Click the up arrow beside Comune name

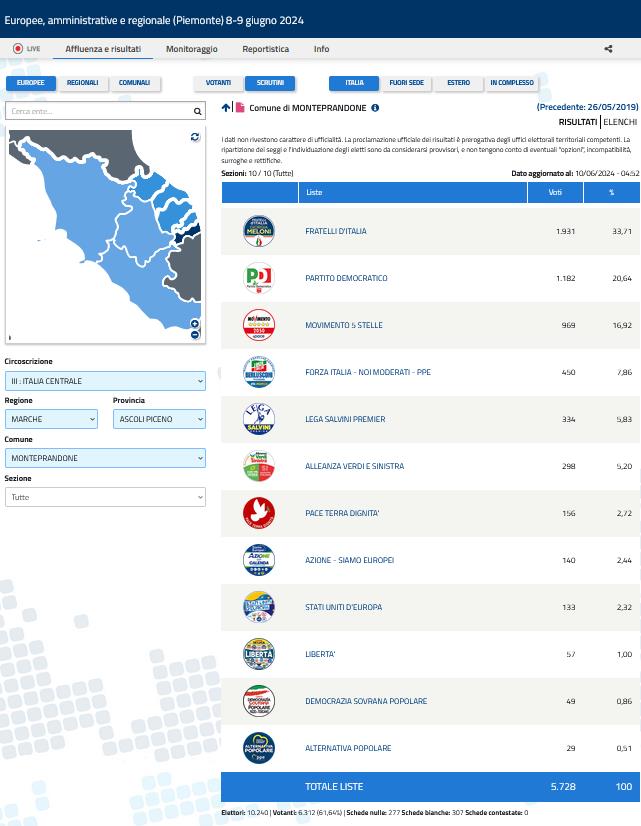226,108
